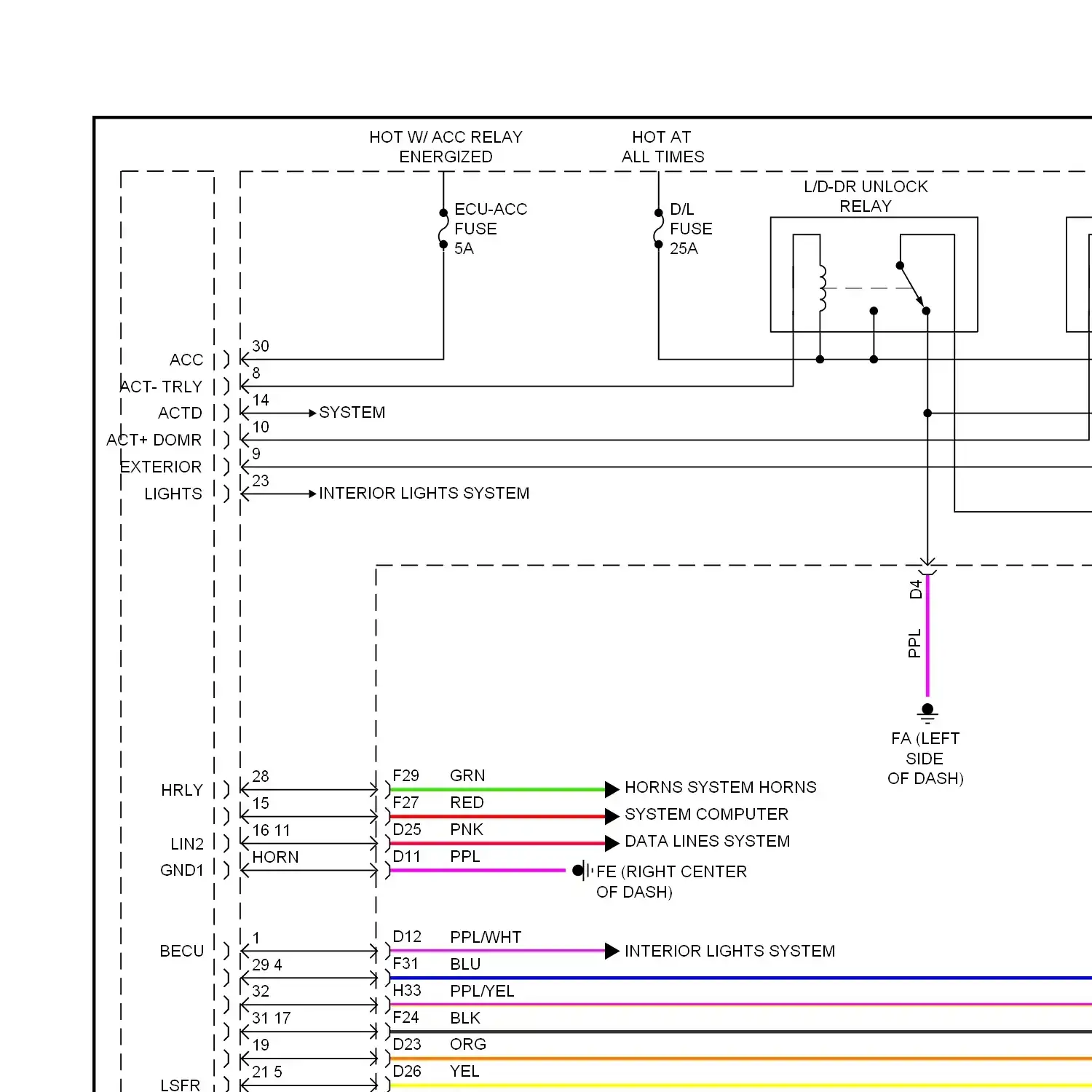Click the arrowhead pointing to HORNS SYSTEM HORNS
This screenshot has width=1092, height=1092.
pyautogui.click(x=612, y=789)
